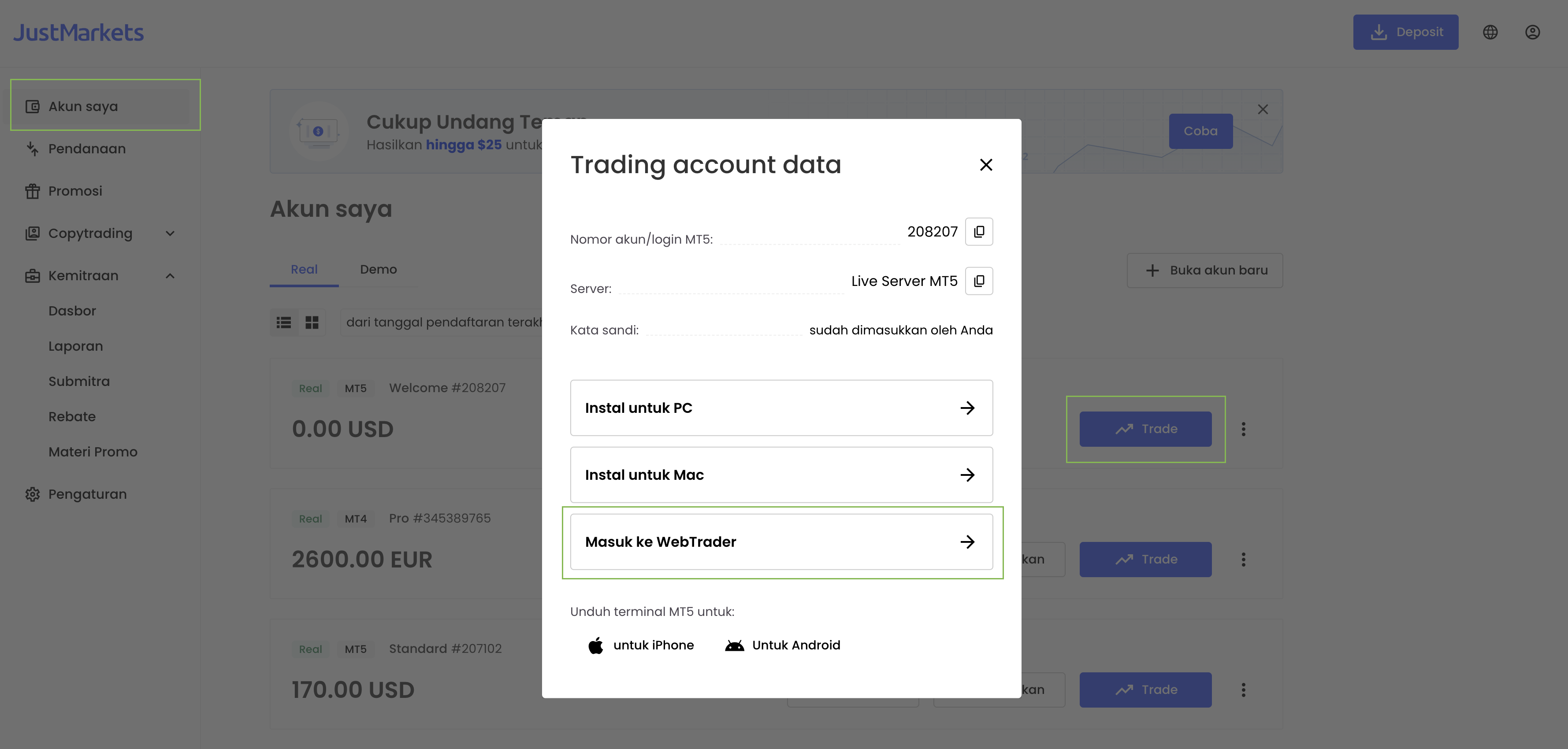Click the 2600.00 EUR balance
Image resolution: width=1568 pixels, height=749 pixels.
pos(361,559)
